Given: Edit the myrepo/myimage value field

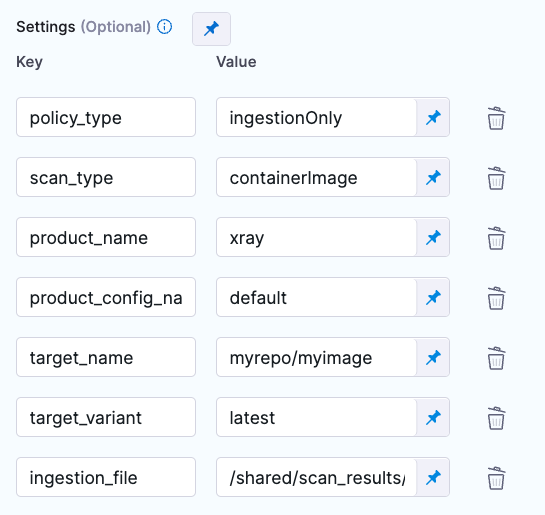Looking at the screenshot, I should coord(316,357).
